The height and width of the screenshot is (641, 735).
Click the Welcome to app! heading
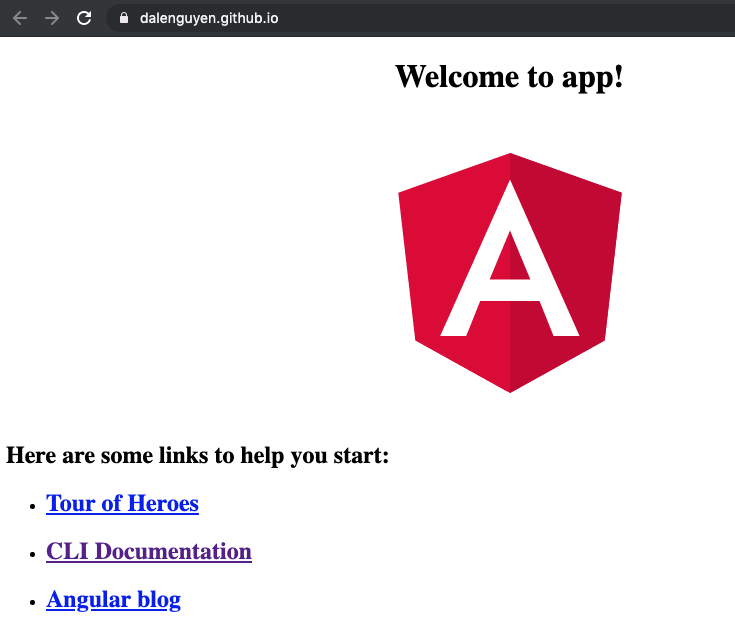pyautogui.click(x=510, y=76)
